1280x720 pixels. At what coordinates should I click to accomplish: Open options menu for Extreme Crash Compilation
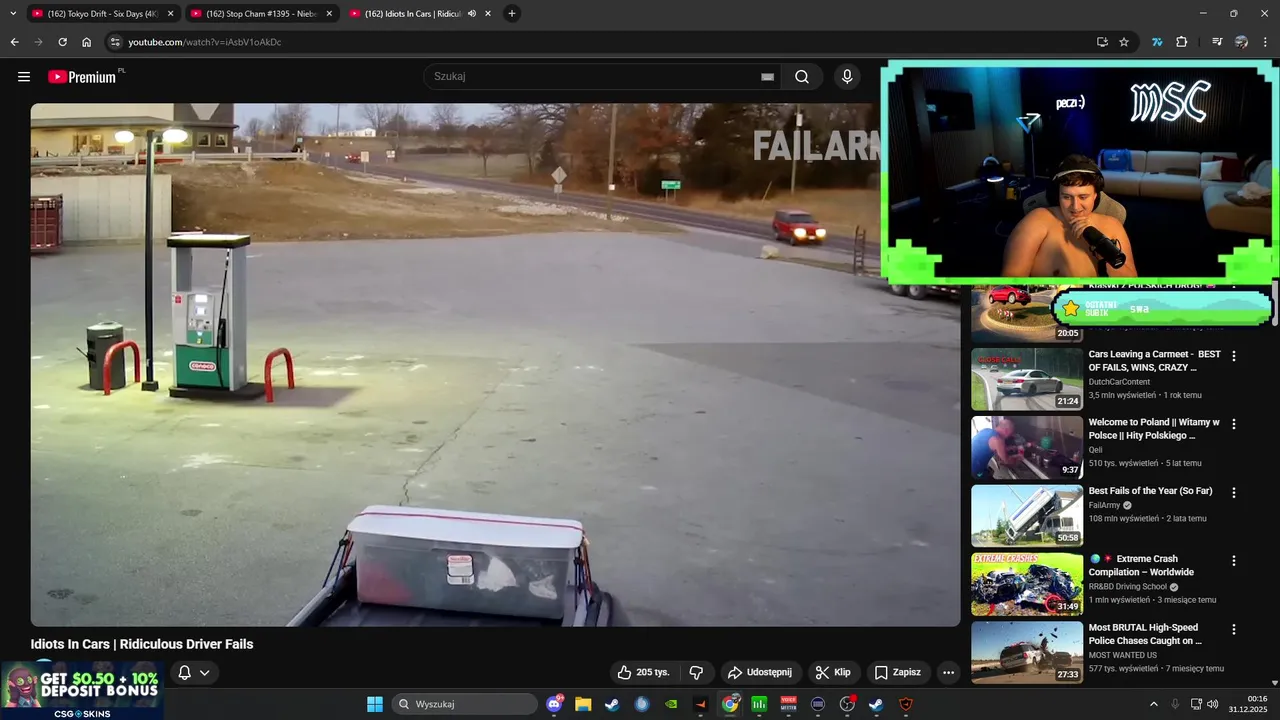[1233, 561]
